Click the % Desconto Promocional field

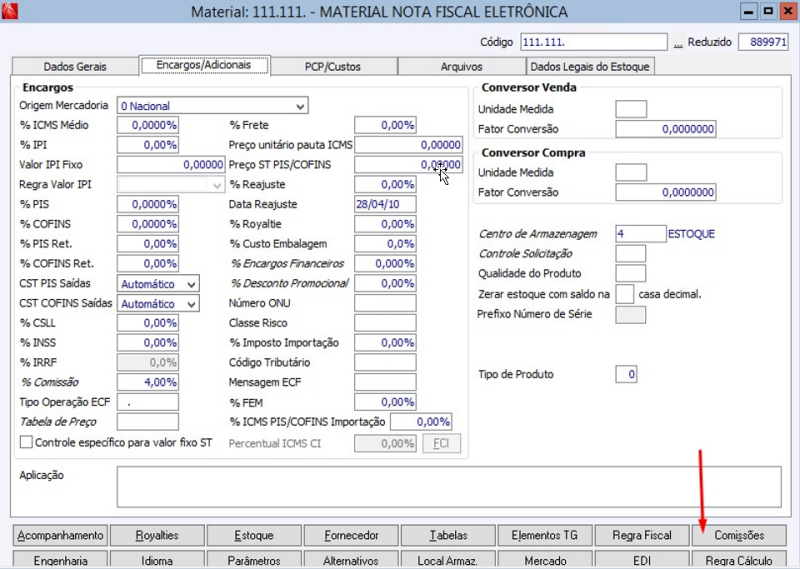point(385,284)
